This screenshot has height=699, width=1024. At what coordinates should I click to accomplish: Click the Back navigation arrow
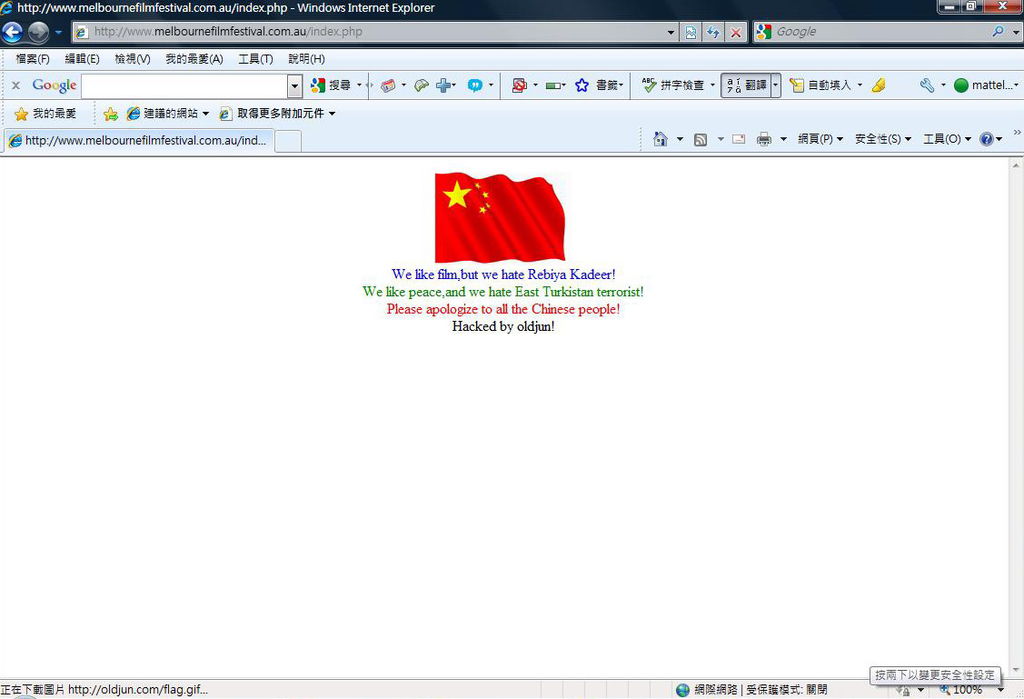(12, 31)
